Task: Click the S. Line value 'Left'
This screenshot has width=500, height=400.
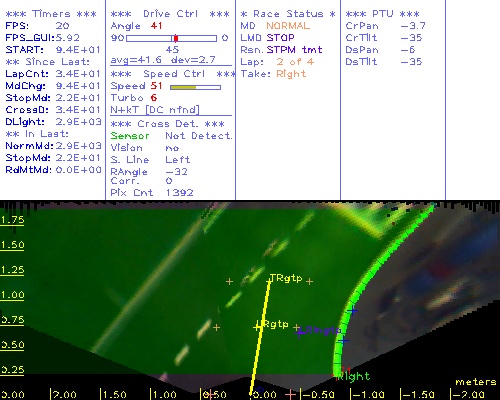Action: point(178,160)
